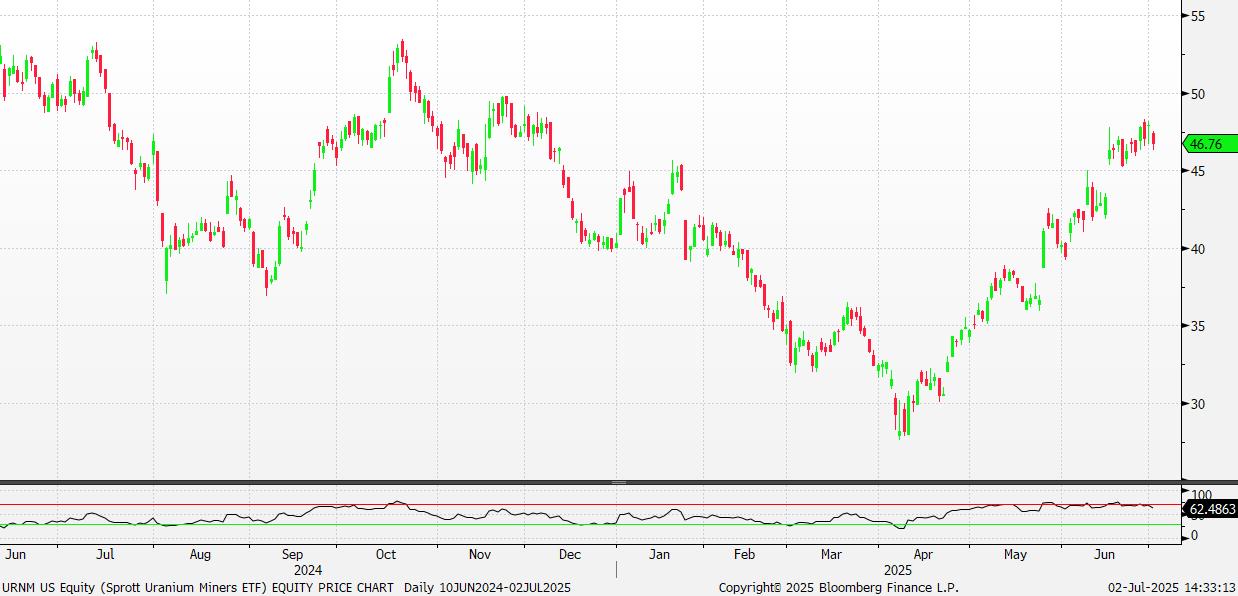
Task: Click the 2024 year label
Action: click(308, 570)
